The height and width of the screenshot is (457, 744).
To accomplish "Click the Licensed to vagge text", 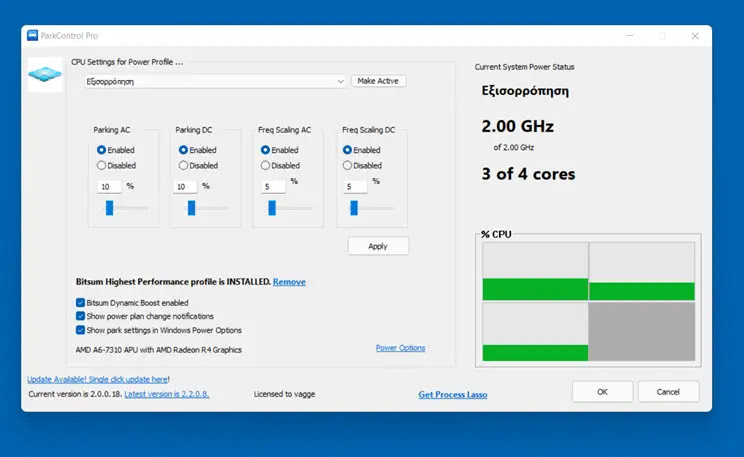I will 284,394.
